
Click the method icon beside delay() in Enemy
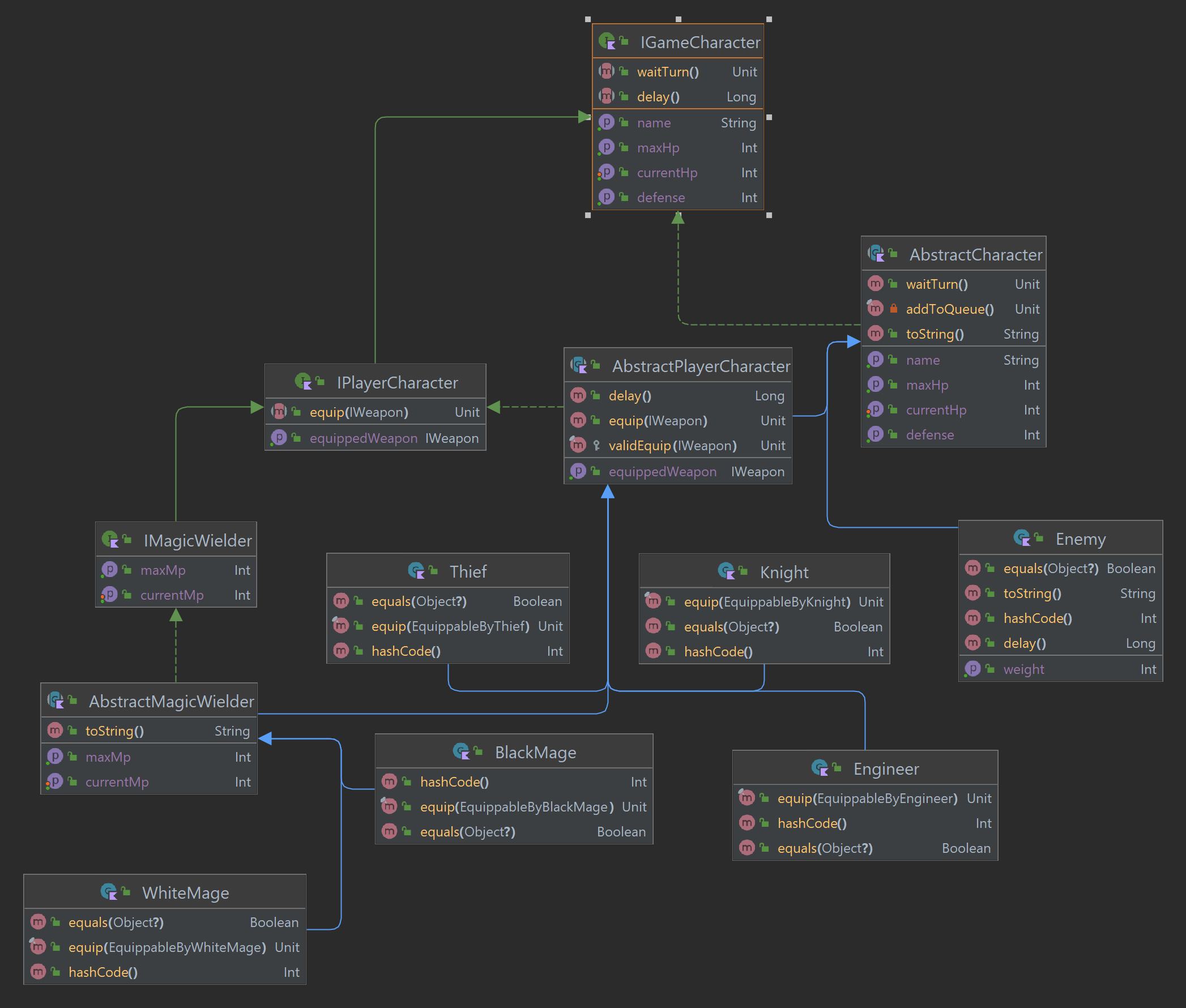pos(973,643)
